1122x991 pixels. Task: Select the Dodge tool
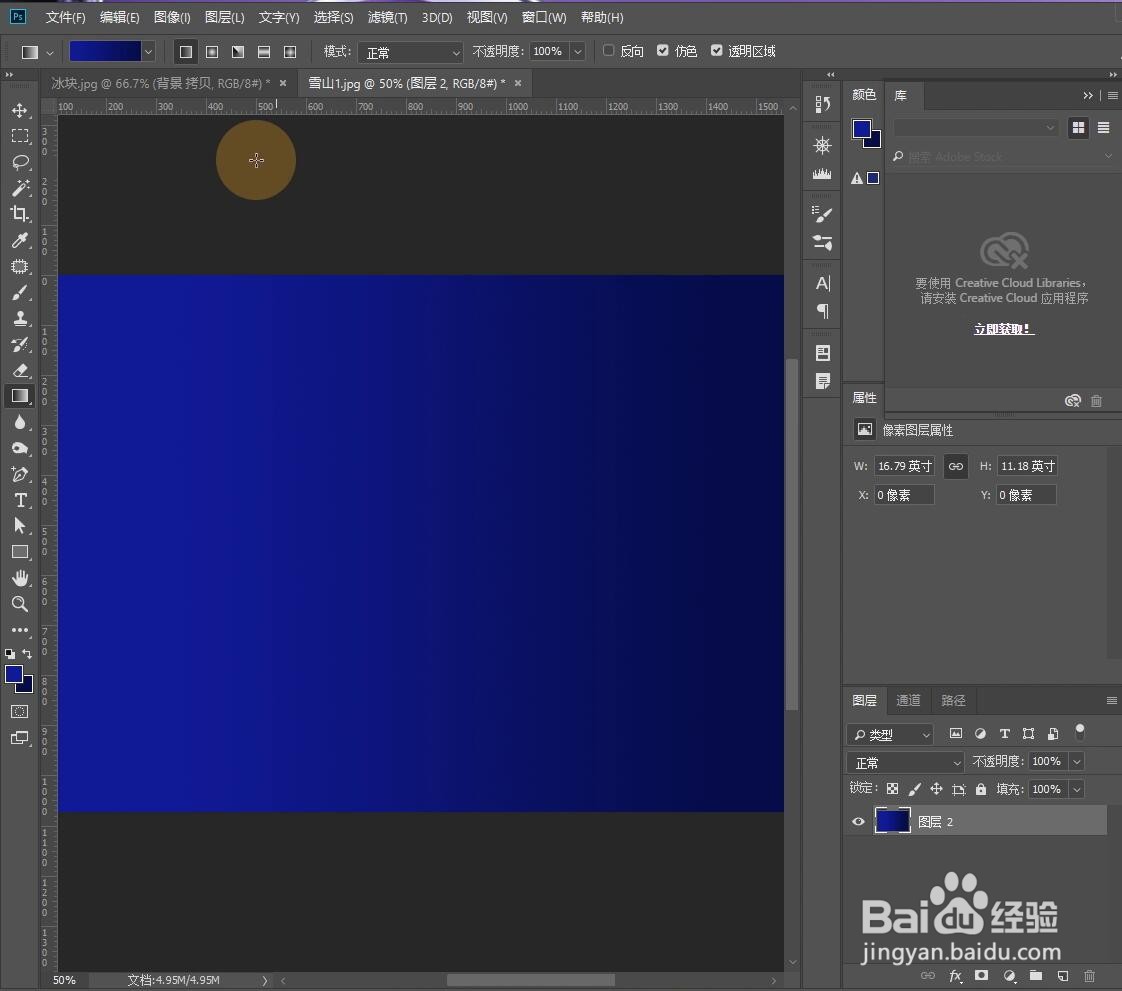point(19,448)
